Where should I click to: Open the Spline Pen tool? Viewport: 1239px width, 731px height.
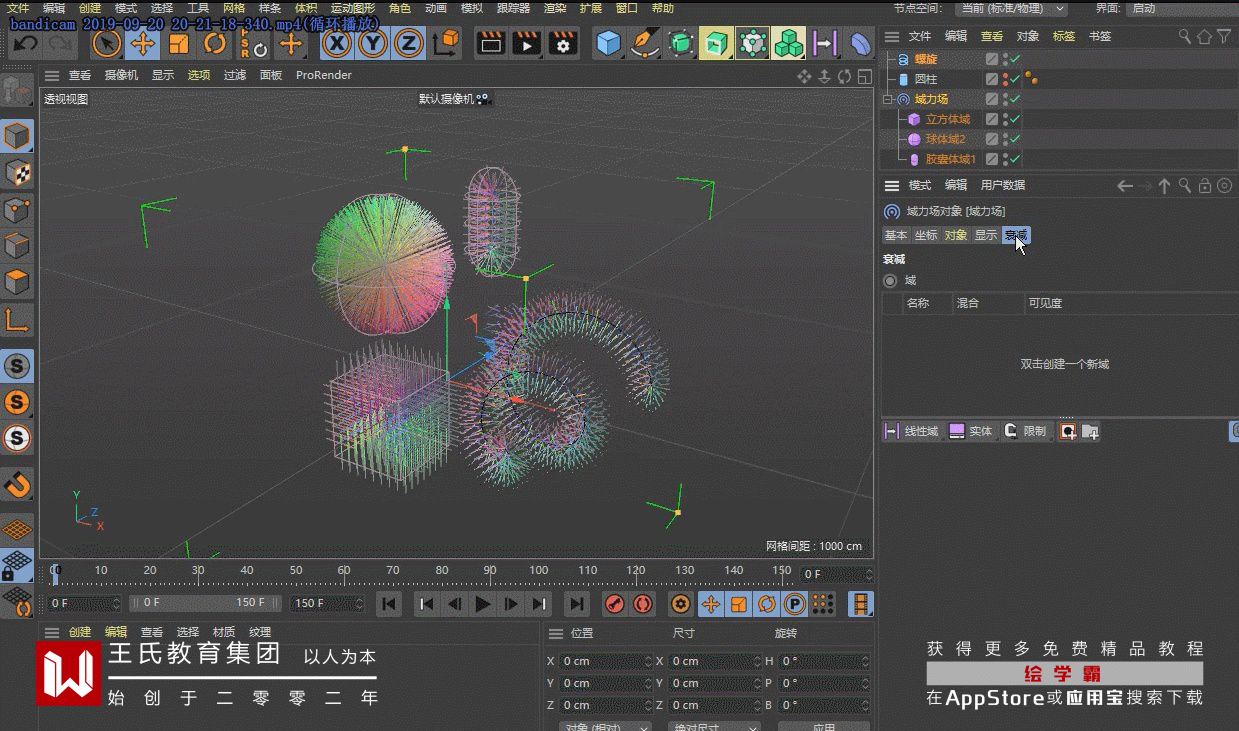pyautogui.click(x=645, y=44)
